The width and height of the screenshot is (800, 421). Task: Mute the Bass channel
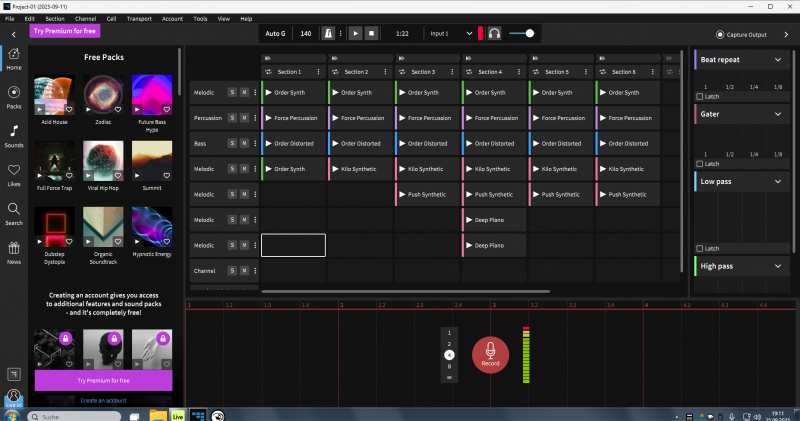pyautogui.click(x=243, y=144)
